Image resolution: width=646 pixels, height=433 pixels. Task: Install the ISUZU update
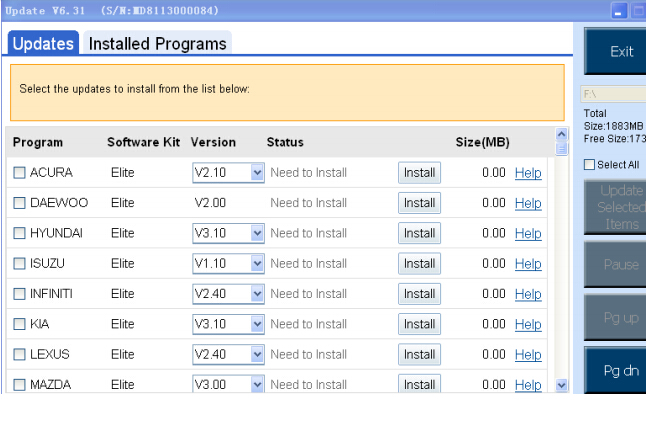(419, 263)
